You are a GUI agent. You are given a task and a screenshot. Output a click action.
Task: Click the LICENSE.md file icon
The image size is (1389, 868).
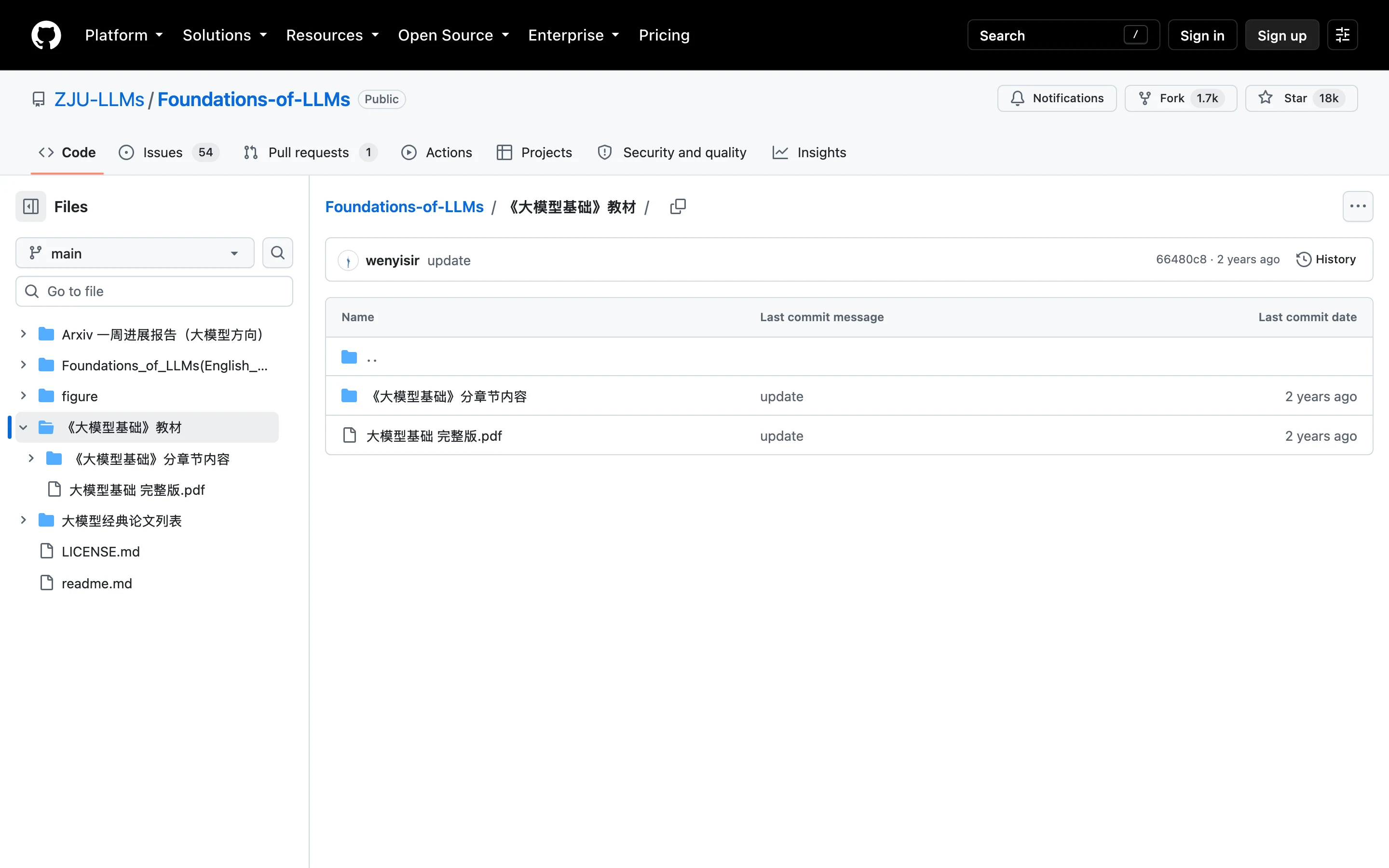tap(46, 551)
